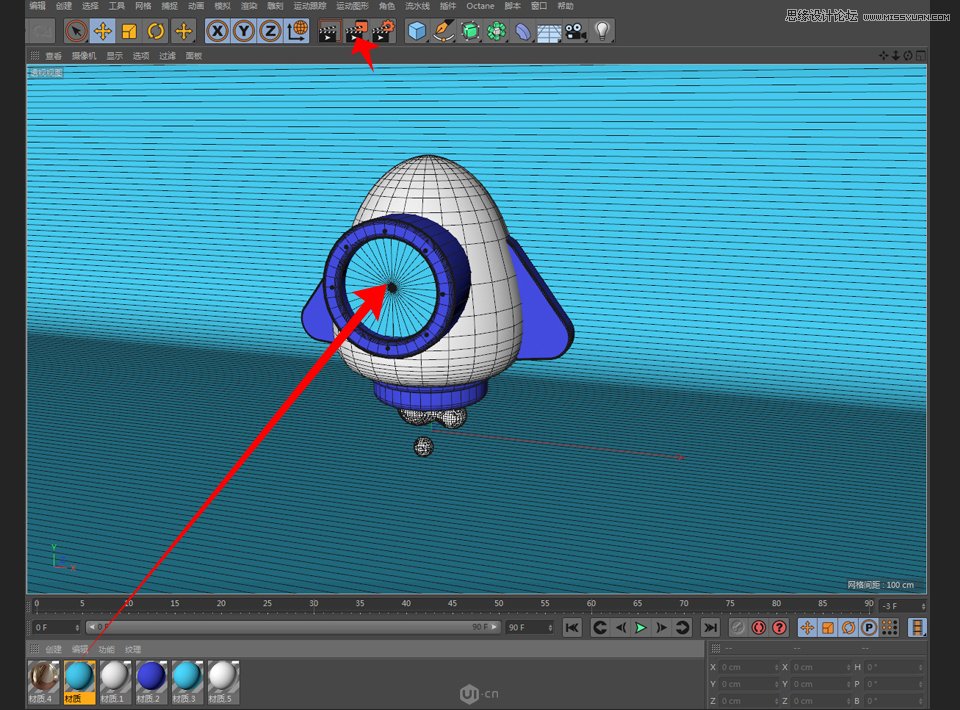This screenshot has width=960, height=710.
Task: Click the play button on the timeline
Action: coord(643,627)
